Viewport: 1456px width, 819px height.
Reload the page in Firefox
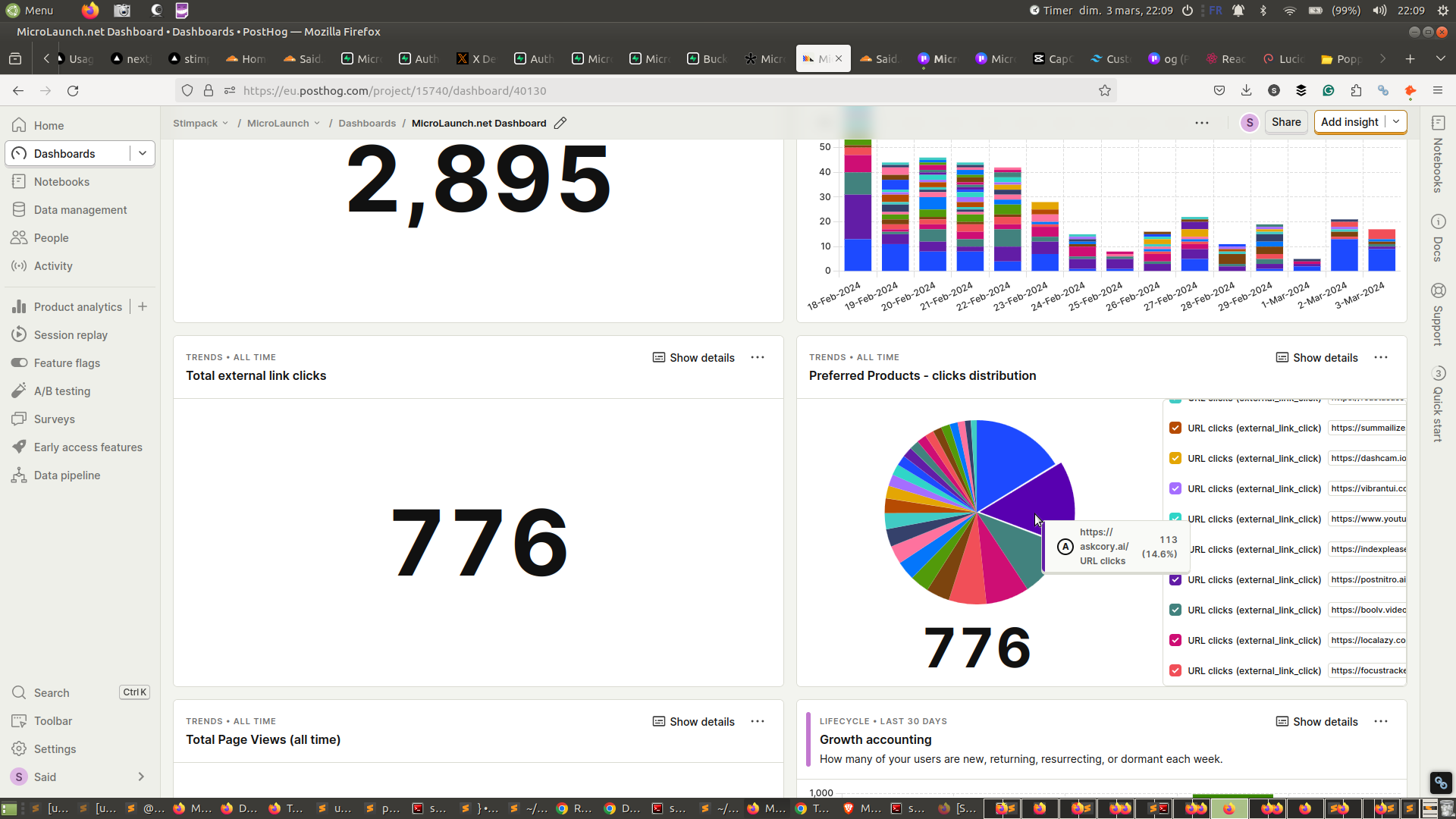[73, 90]
